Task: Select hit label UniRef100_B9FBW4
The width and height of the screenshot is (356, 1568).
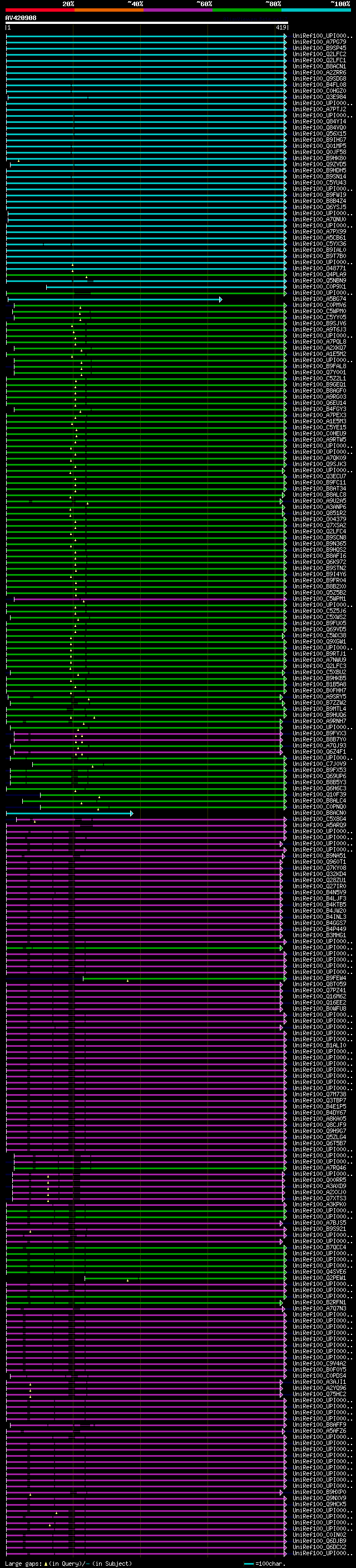Action: (319, 978)
